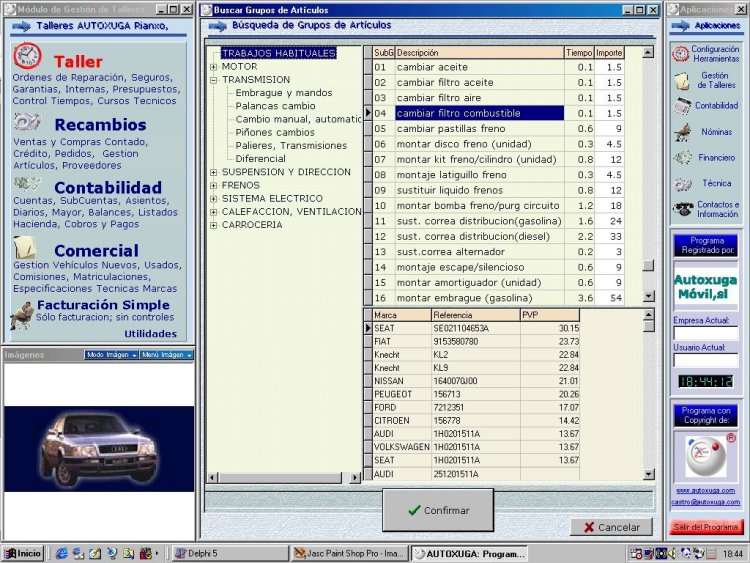Open the castro@autoxuga.com email link

point(706,502)
